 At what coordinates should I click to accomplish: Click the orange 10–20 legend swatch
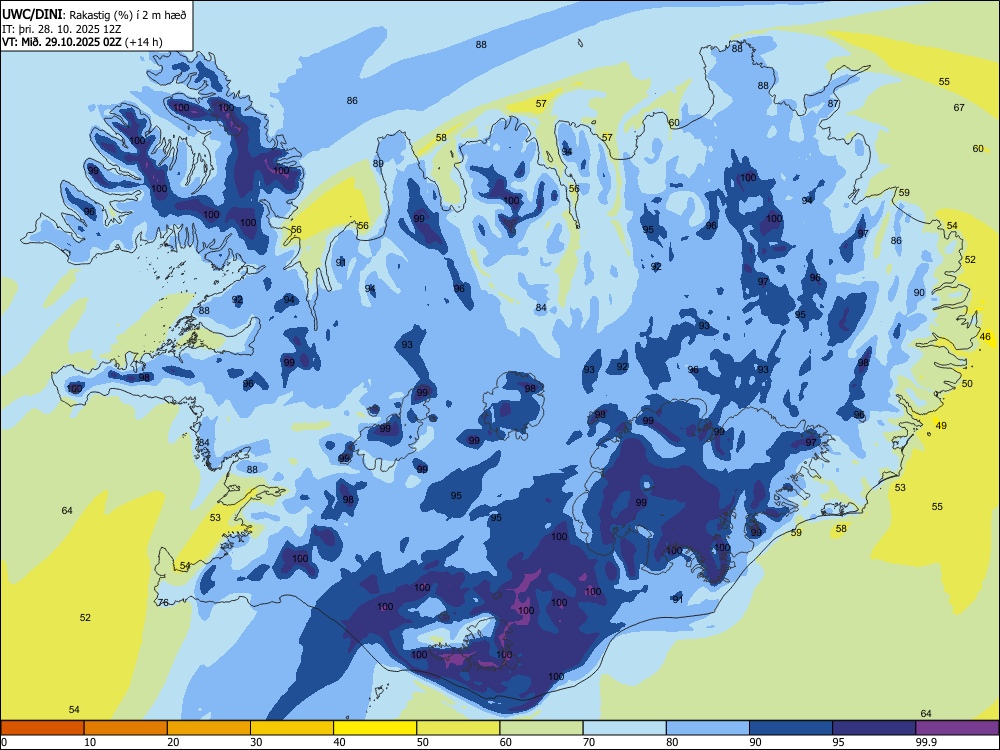click(x=126, y=728)
